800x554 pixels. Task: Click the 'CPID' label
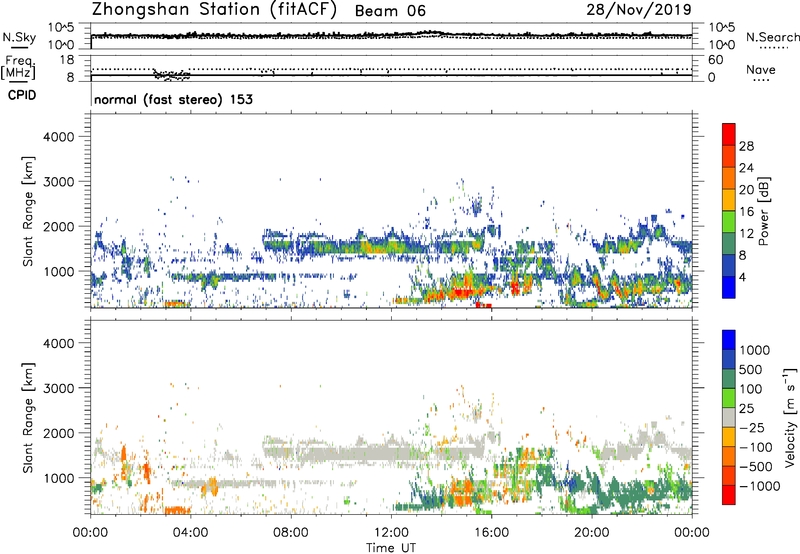click(x=22, y=95)
